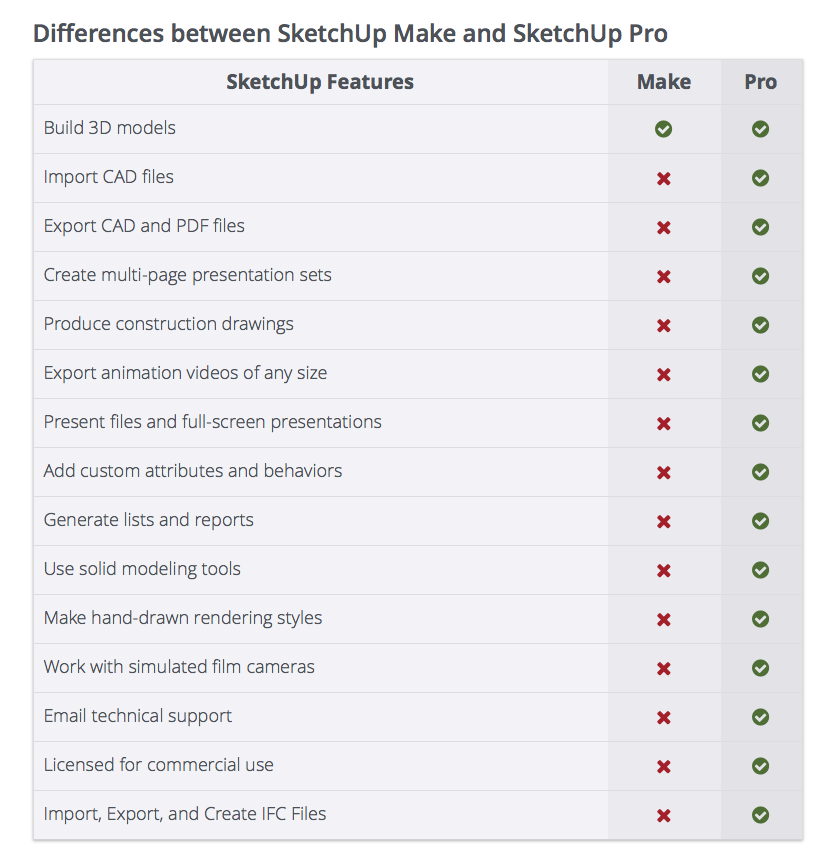Click the Pro checkmark for Import CAD files
Image resolution: width=833 pixels, height=868 pixels.
coord(760,178)
